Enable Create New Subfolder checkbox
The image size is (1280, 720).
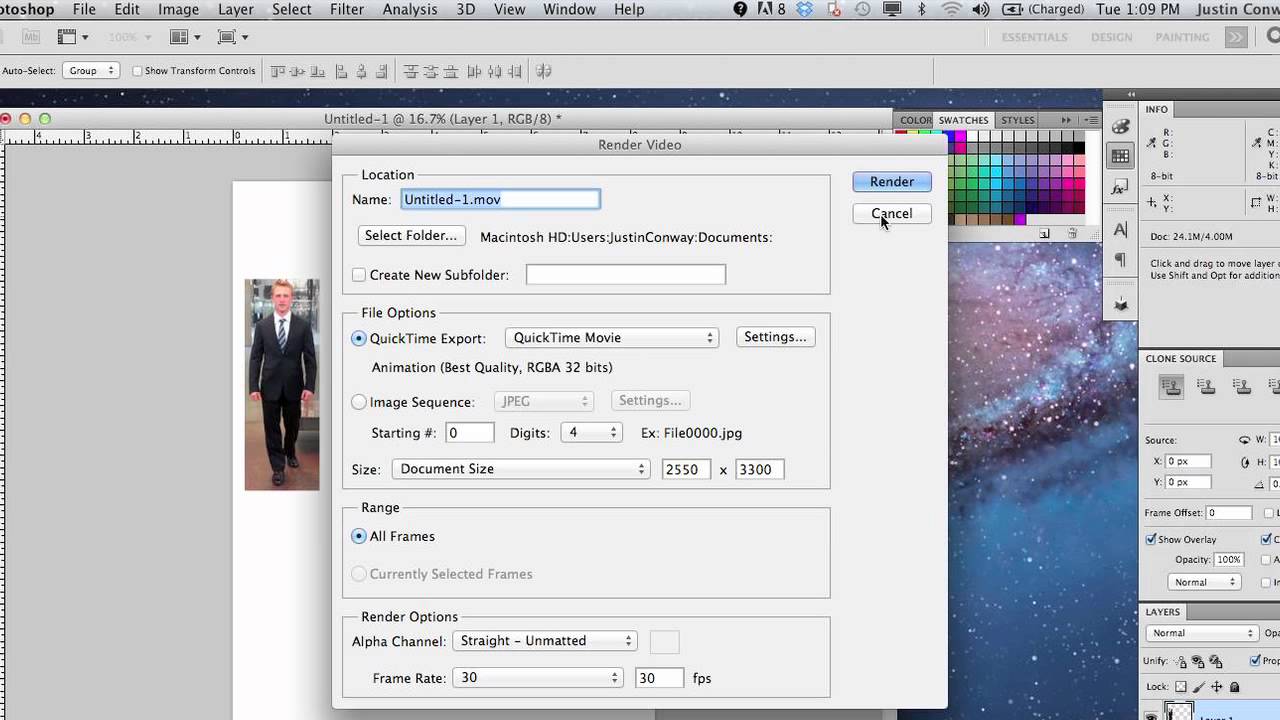point(359,275)
